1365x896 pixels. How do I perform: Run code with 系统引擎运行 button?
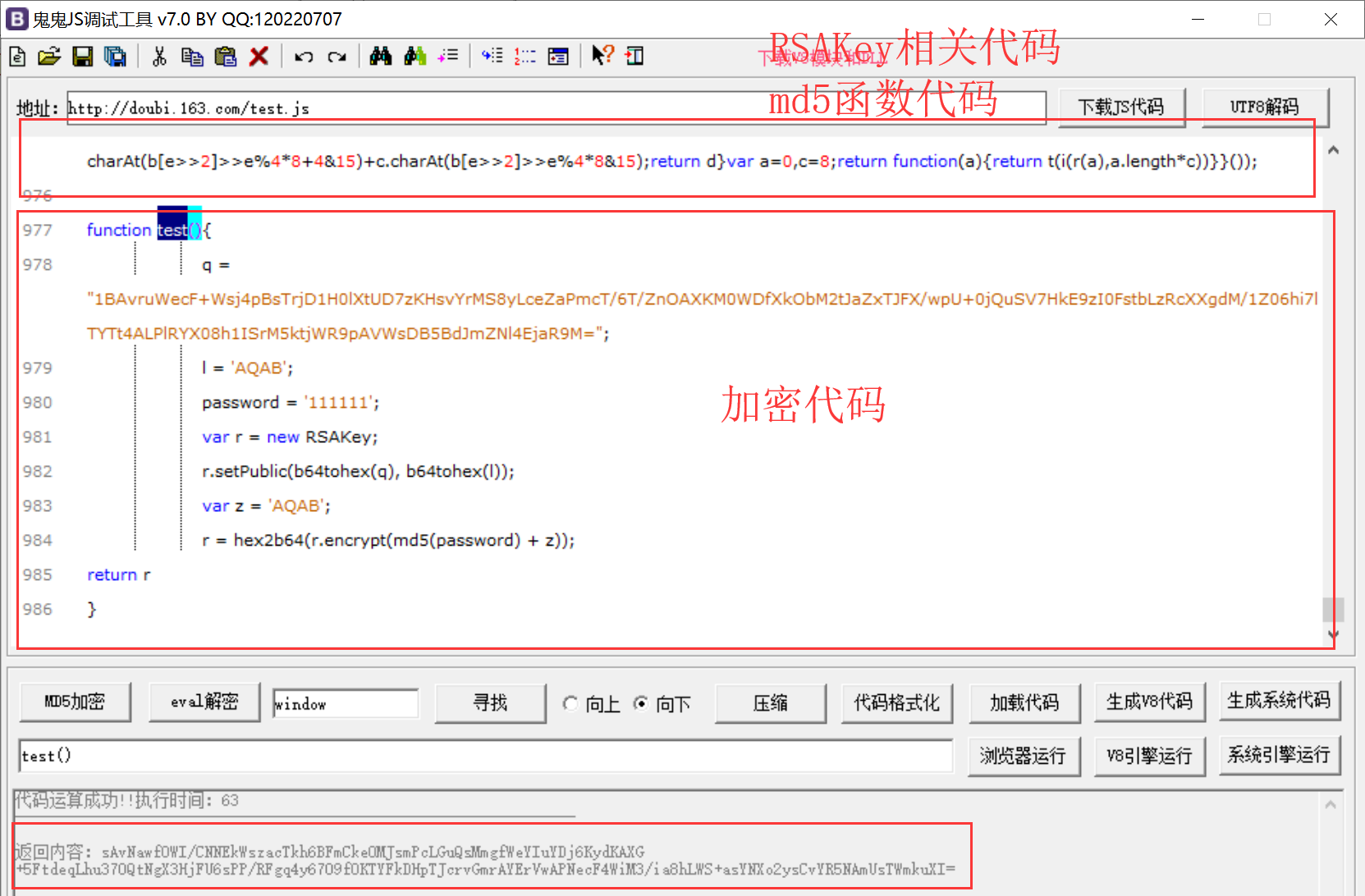pos(1279,755)
